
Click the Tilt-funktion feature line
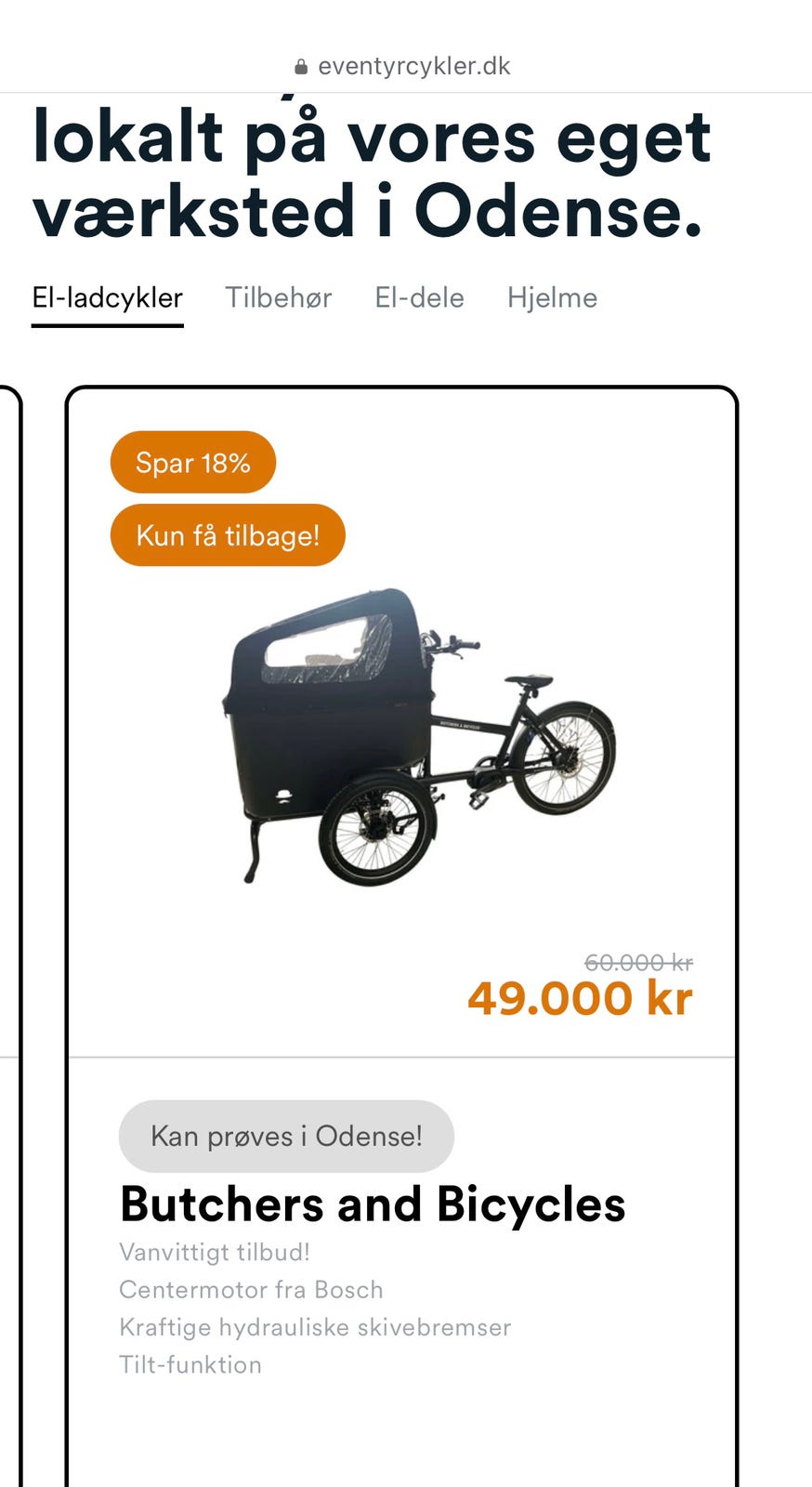(190, 1364)
